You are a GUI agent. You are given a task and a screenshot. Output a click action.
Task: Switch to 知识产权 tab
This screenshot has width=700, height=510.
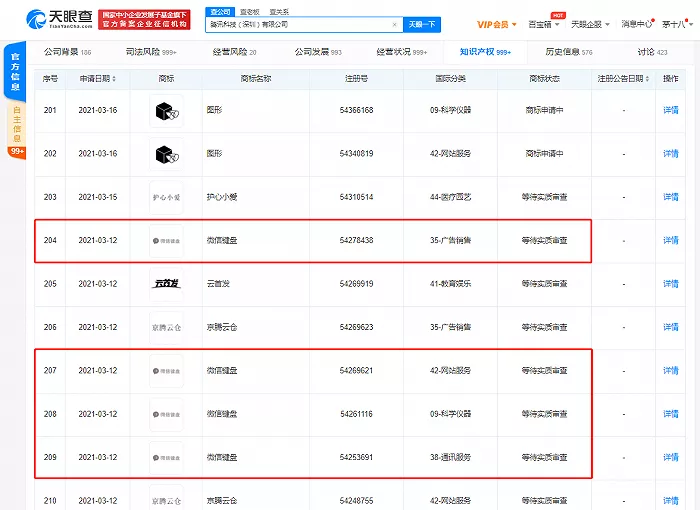(485, 52)
